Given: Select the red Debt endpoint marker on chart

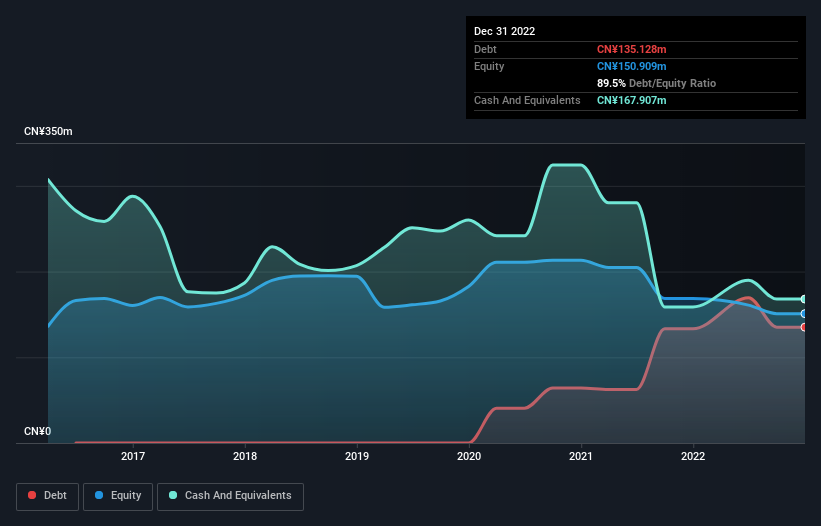Looking at the screenshot, I should [804, 327].
